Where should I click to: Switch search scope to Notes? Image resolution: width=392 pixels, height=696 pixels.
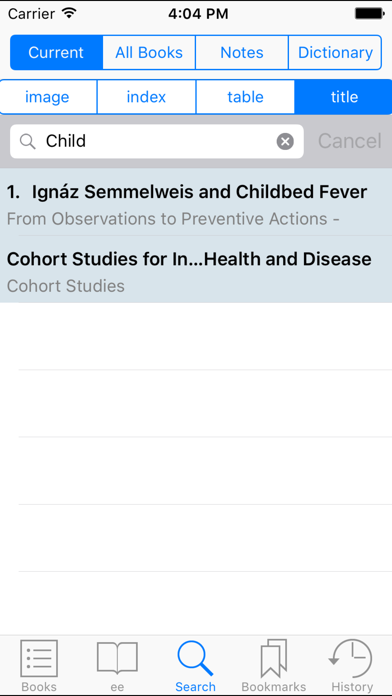(242, 52)
